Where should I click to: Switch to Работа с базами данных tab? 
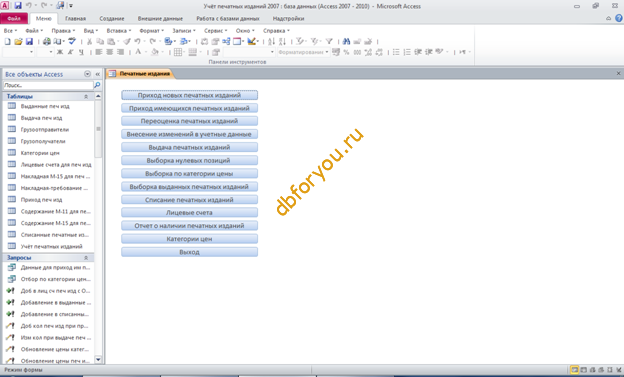228,18
